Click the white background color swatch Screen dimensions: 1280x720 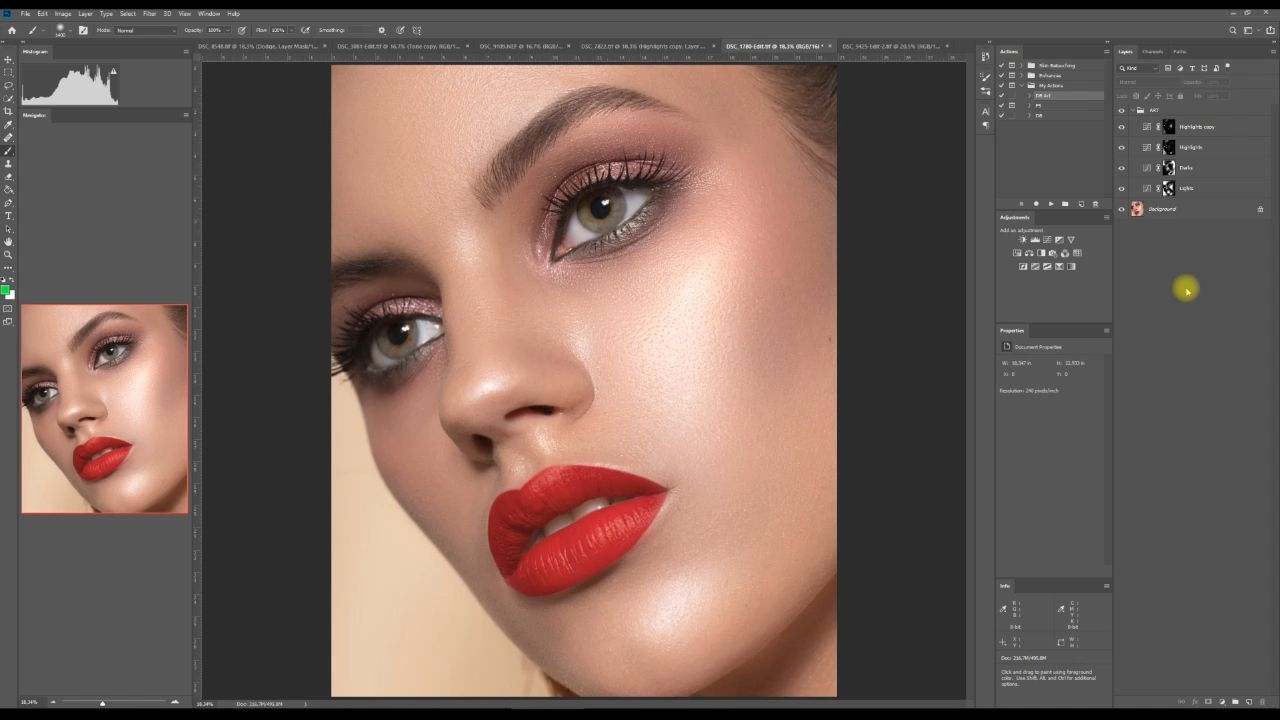(11, 296)
